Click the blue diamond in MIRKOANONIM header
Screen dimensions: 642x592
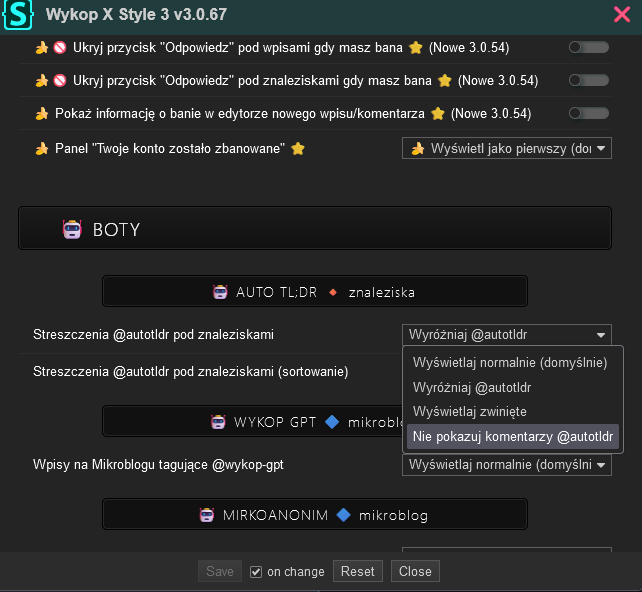(x=343, y=515)
